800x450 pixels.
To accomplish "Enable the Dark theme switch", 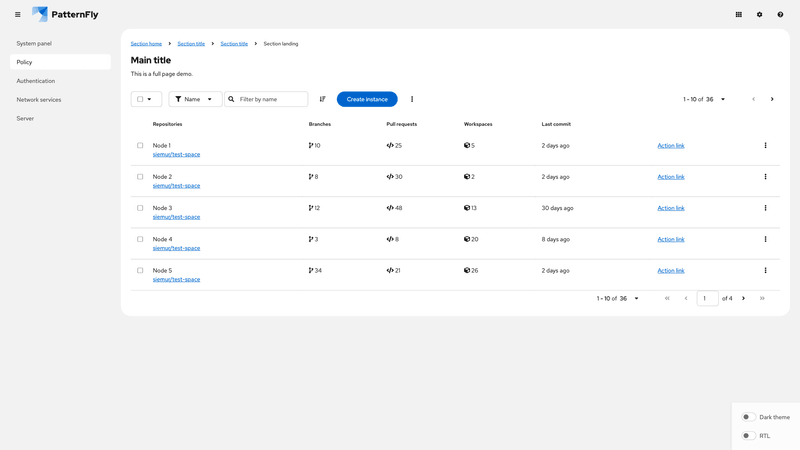I will coord(748,417).
